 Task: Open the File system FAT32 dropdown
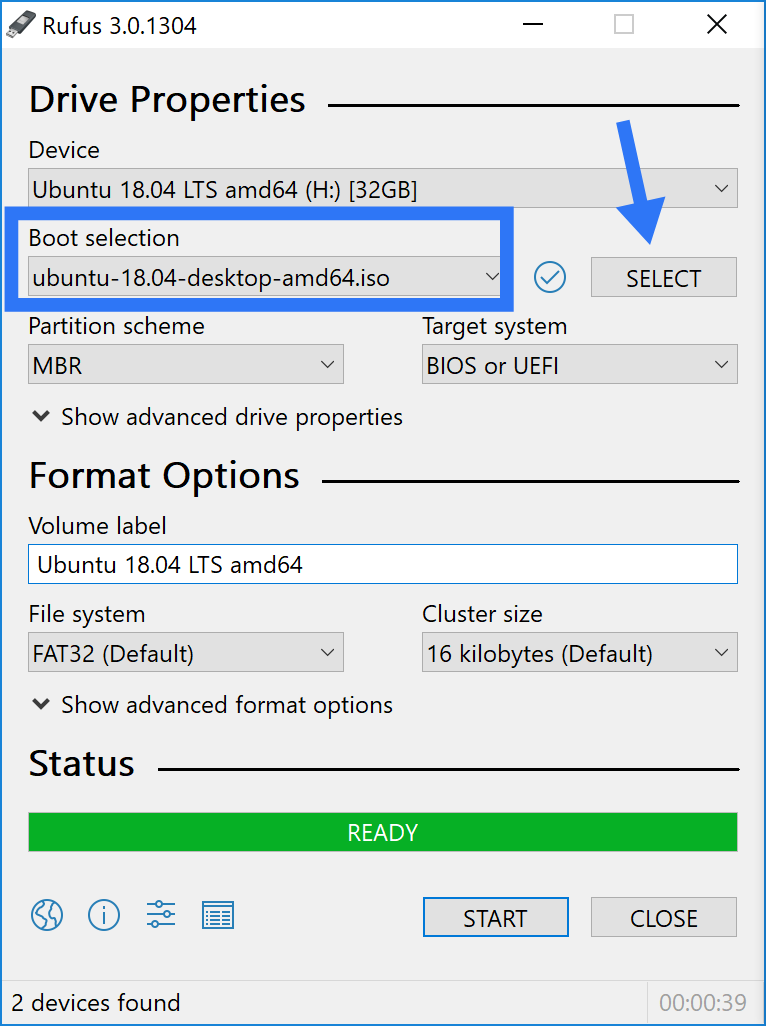pos(186,652)
